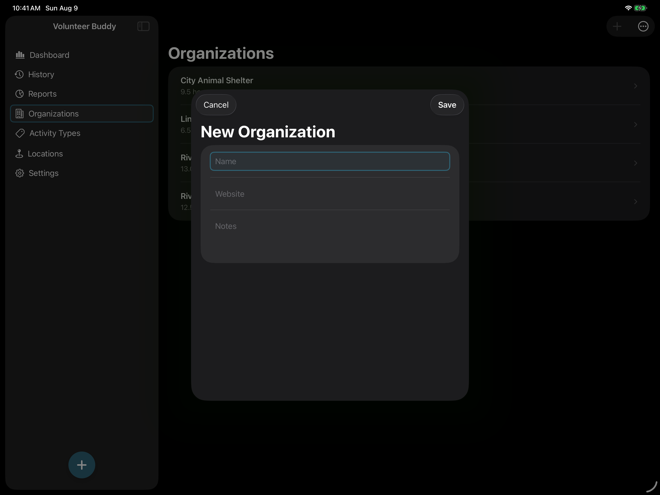660x495 pixels.
Task: Focus the Name input field
Action: [330, 161]
